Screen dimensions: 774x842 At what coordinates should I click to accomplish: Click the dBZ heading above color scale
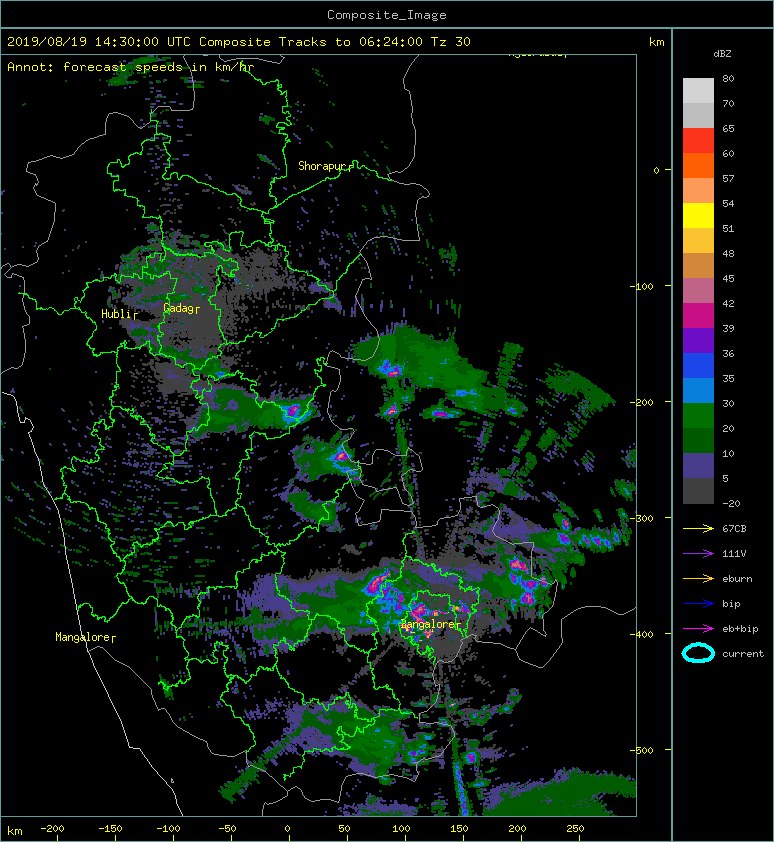[722, 54]
